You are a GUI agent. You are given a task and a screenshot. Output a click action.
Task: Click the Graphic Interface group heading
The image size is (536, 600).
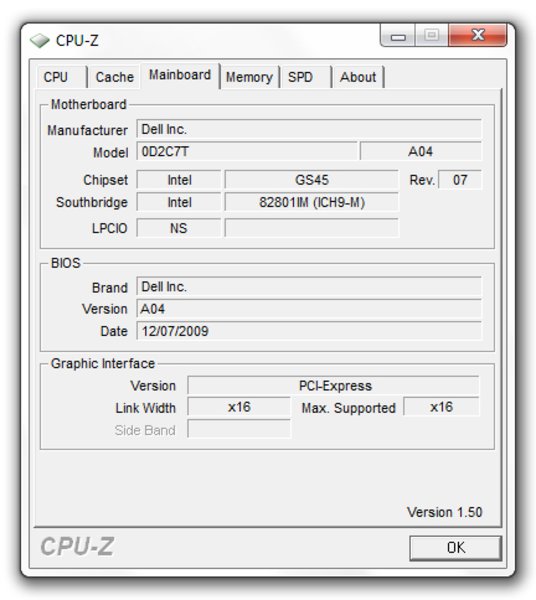(103, 363)
